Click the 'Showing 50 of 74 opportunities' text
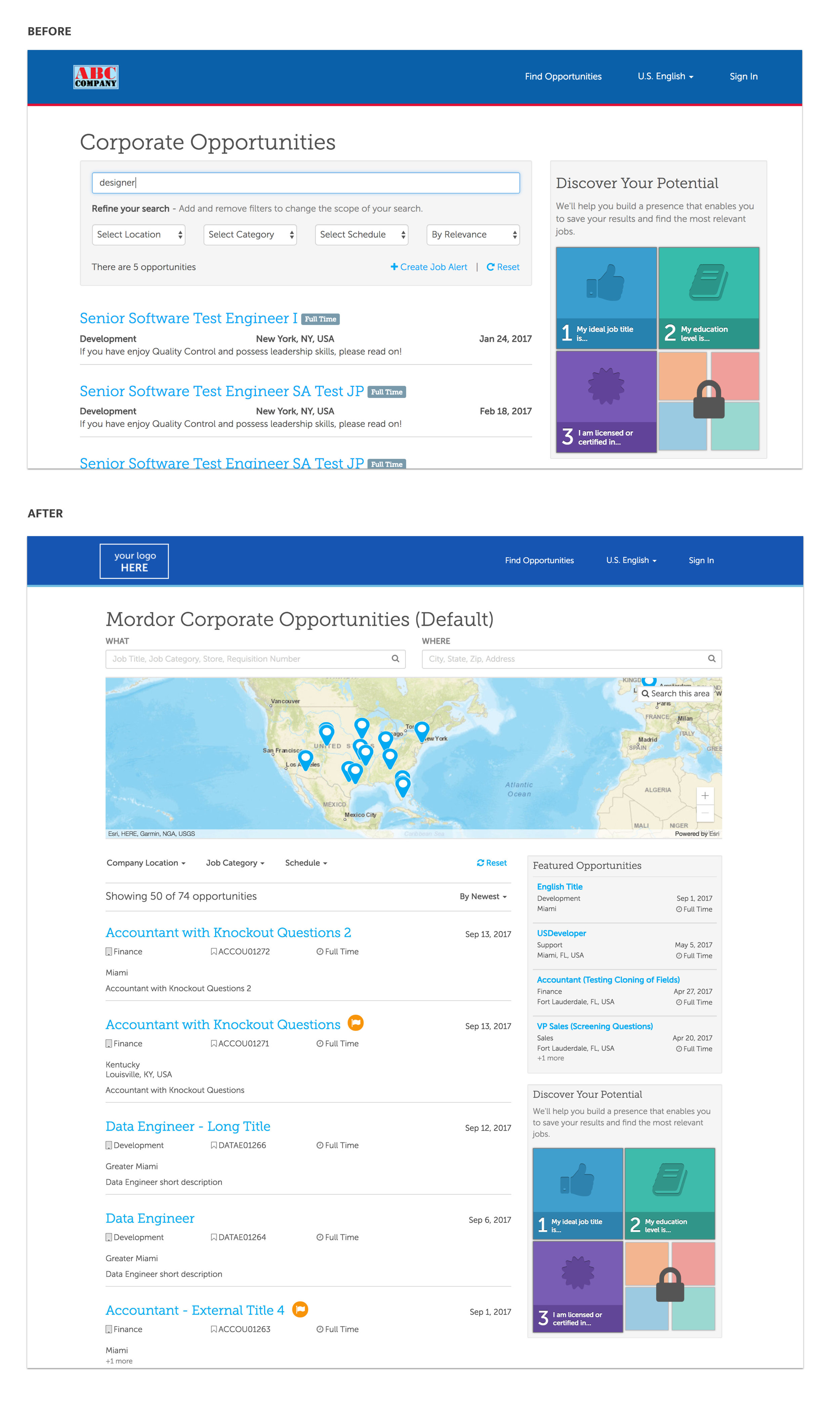The image size is (840, 1407). (181, 896)
